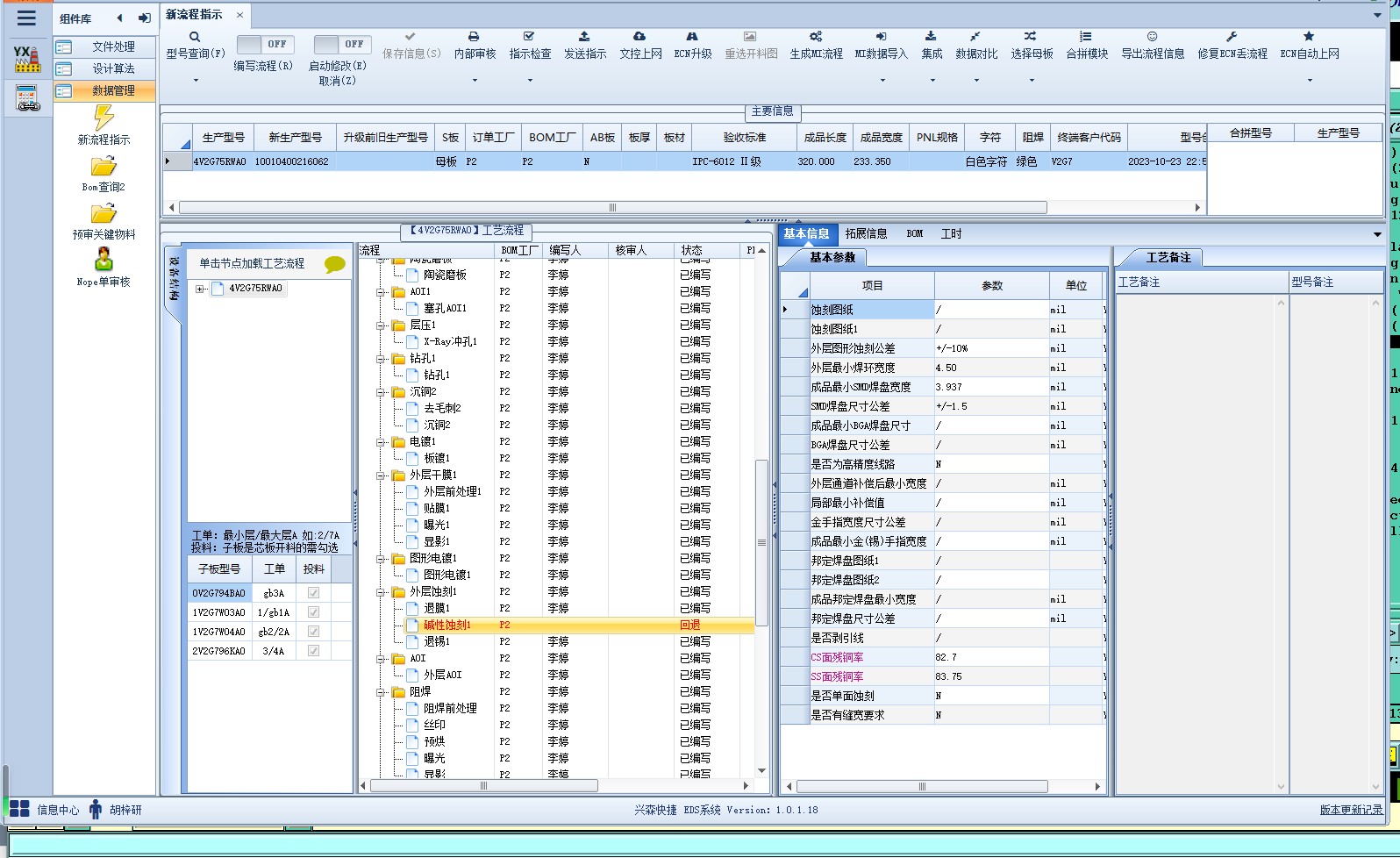1400x858 pixels.
Task: Toggle 投料 checkbox for 1V2G7W04A0
Action: point(313,632)
